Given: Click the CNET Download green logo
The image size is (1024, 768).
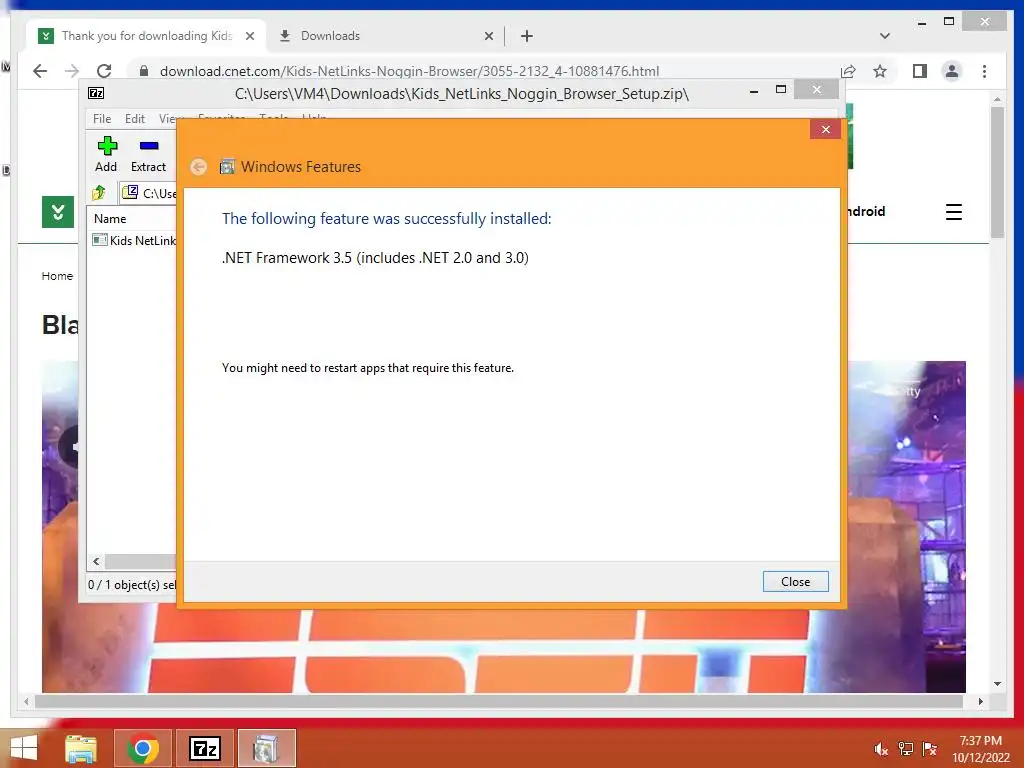Looking at the screenshot, I should pyautogui.click(x=57, y=212).
